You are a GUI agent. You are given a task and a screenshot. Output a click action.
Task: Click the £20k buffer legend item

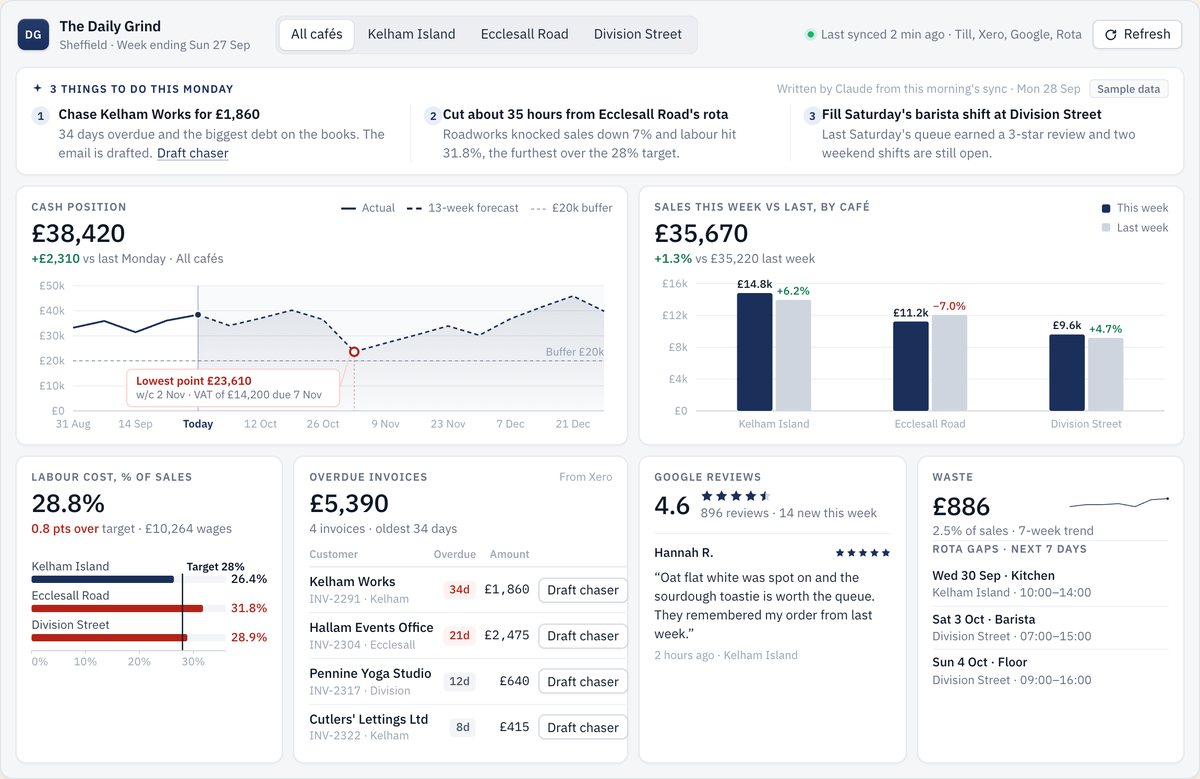tap(571, 208)
